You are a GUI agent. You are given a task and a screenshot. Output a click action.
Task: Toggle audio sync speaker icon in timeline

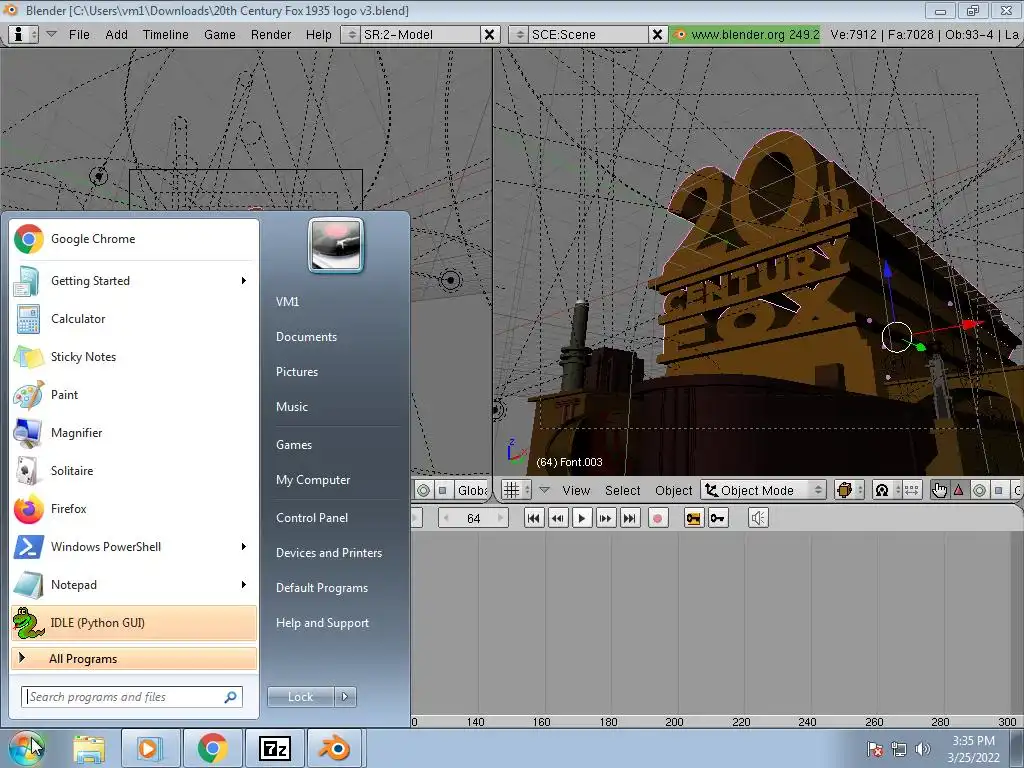click(758, 518)
